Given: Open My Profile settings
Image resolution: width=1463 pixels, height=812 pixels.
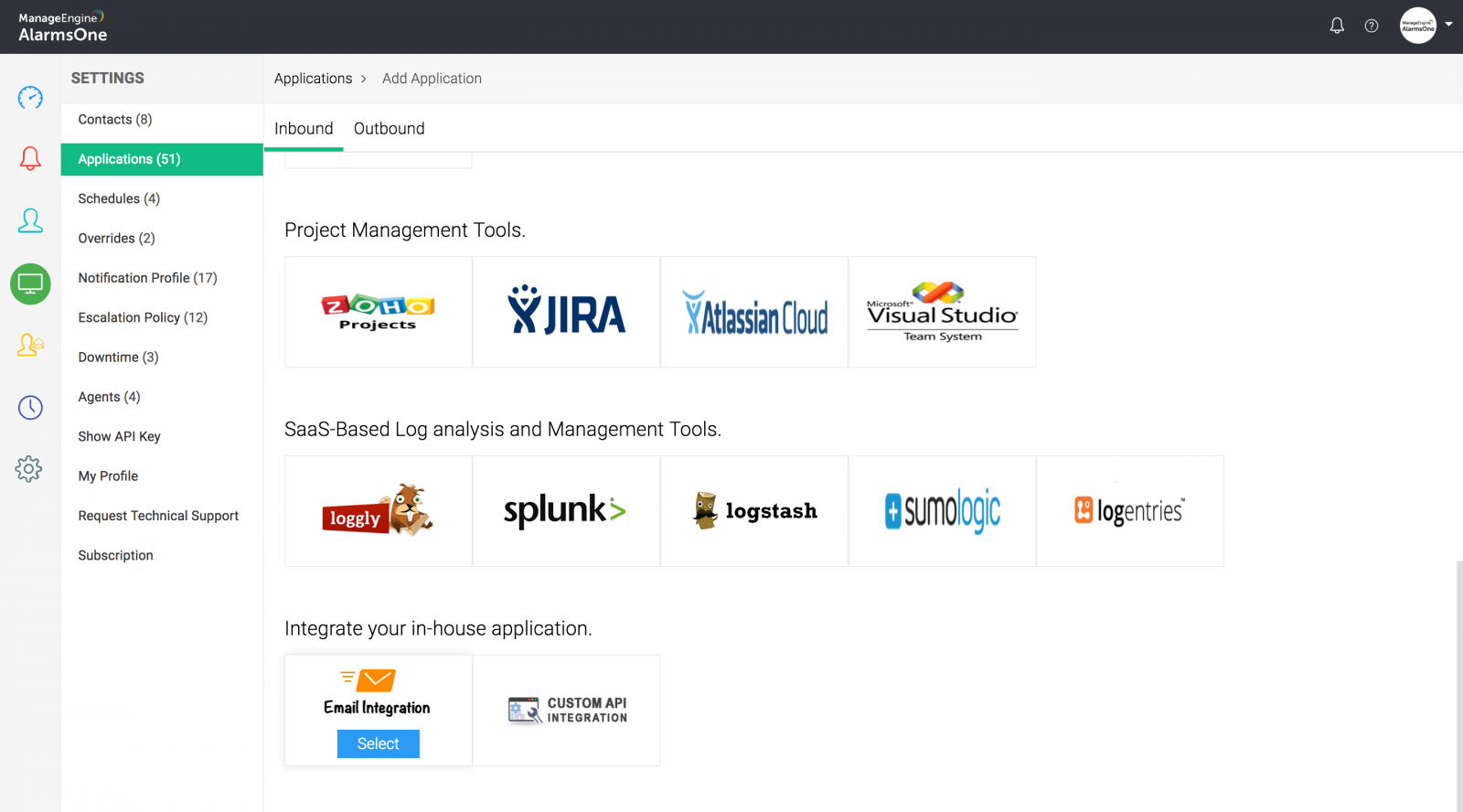Looking at the screenshot, I should (x=162, y=476).
